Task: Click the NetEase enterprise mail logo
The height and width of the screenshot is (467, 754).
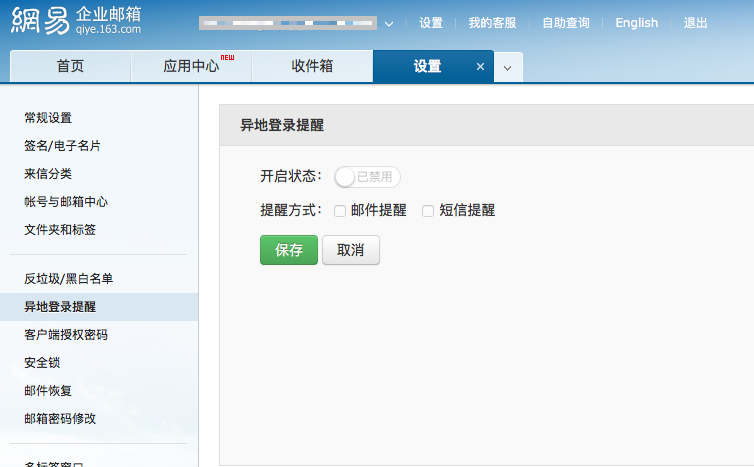Action: pos(76,22)
